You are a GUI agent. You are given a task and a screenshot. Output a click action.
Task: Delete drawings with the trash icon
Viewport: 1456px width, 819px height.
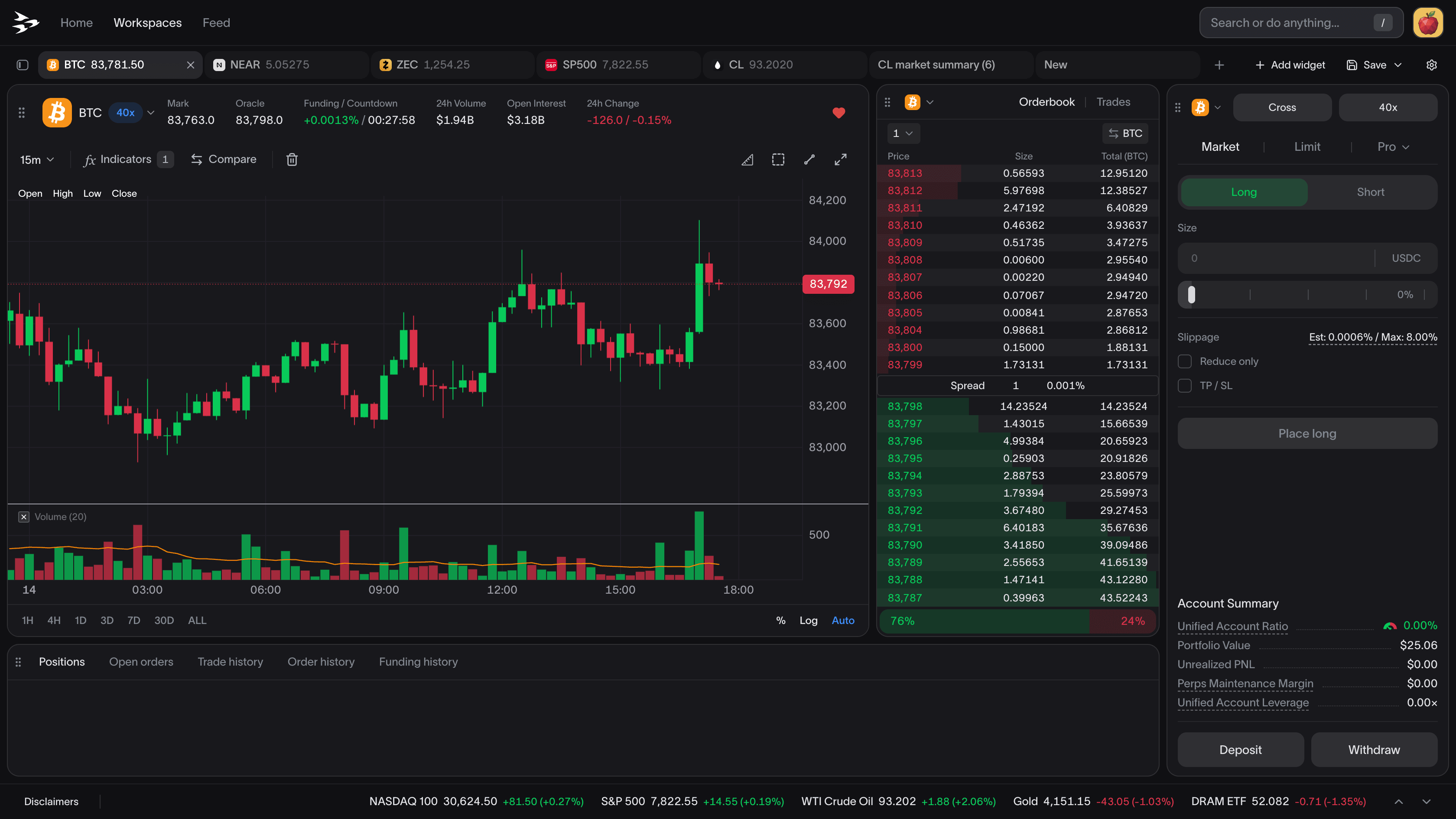[x=292, y=159]
